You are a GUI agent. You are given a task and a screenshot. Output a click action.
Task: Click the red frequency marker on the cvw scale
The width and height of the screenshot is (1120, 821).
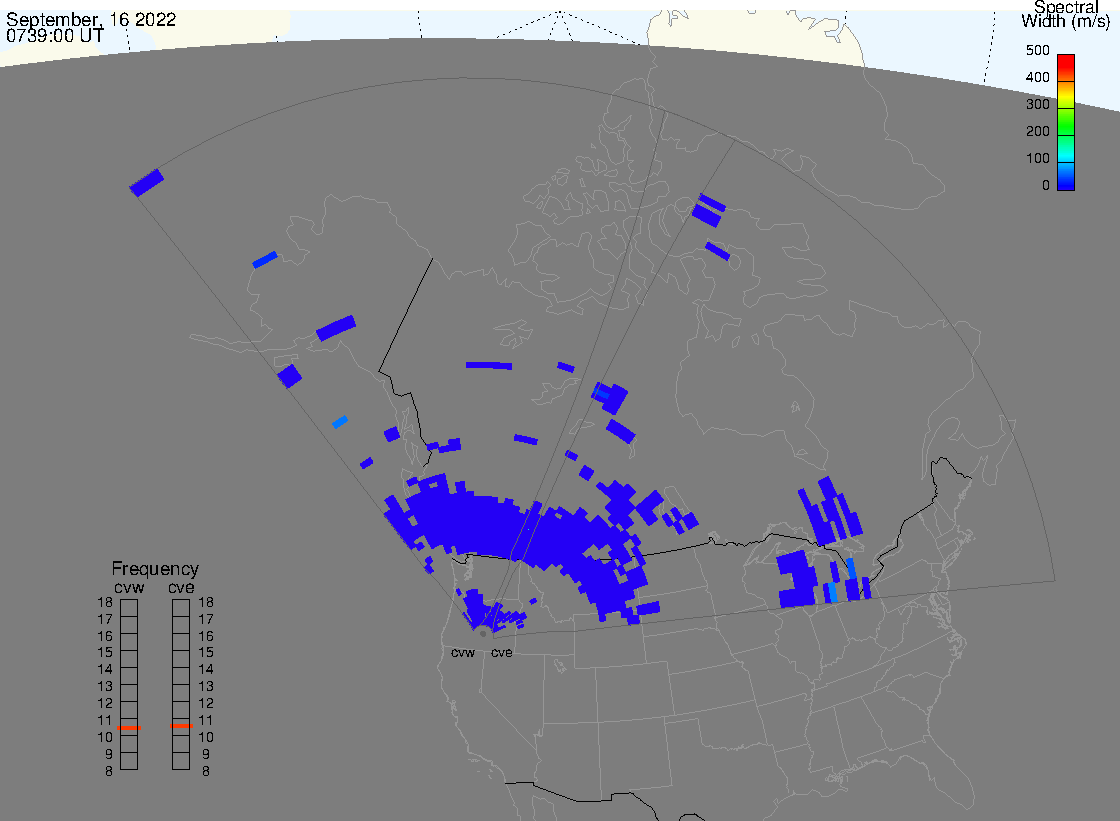pos(129,727)
